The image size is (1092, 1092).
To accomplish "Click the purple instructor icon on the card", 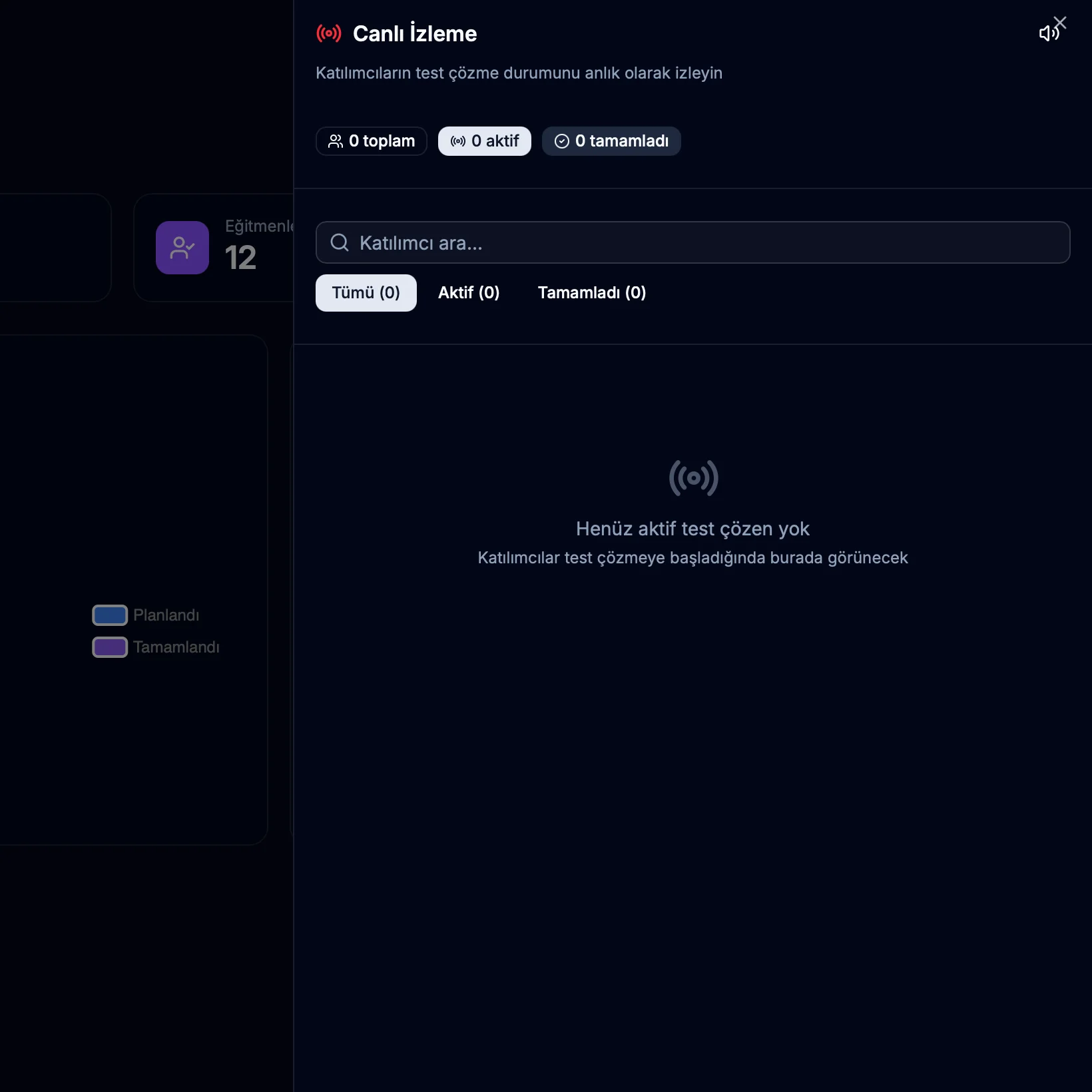I will point(182,248).
